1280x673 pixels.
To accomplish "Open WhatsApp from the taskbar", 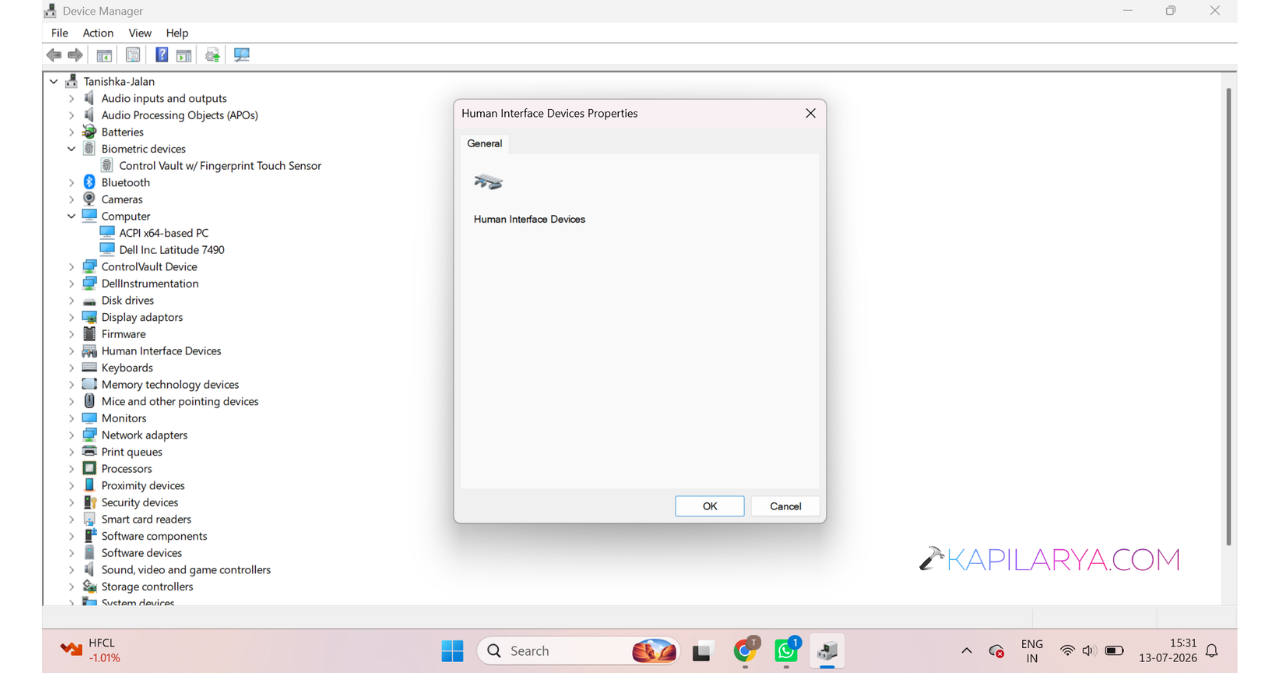I will [787, 651].
